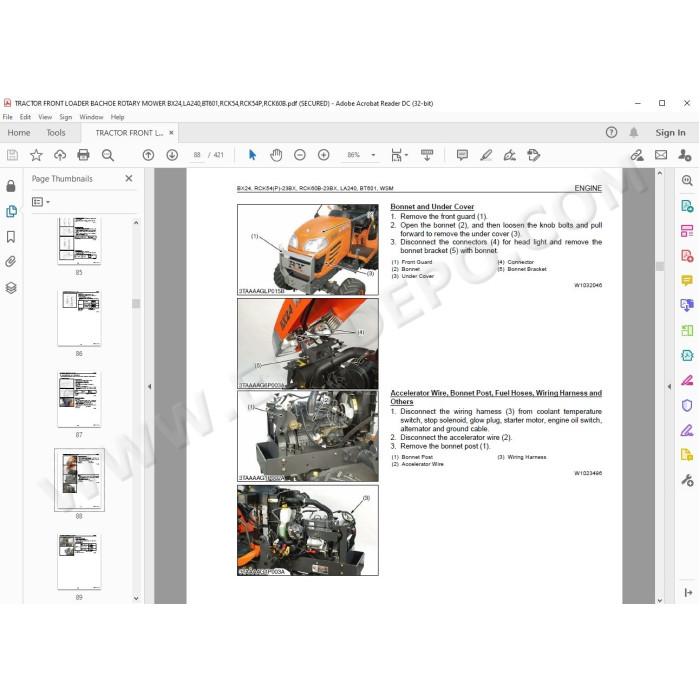The image size is (700, 700).
Task: View notifications bell
Action: coord(633,132)
